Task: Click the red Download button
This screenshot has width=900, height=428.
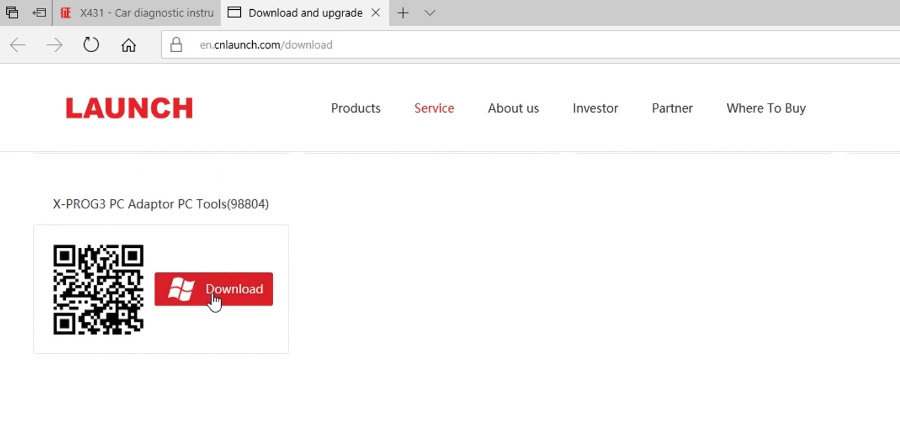Action: pyautogui.click(x=214, y=289)
